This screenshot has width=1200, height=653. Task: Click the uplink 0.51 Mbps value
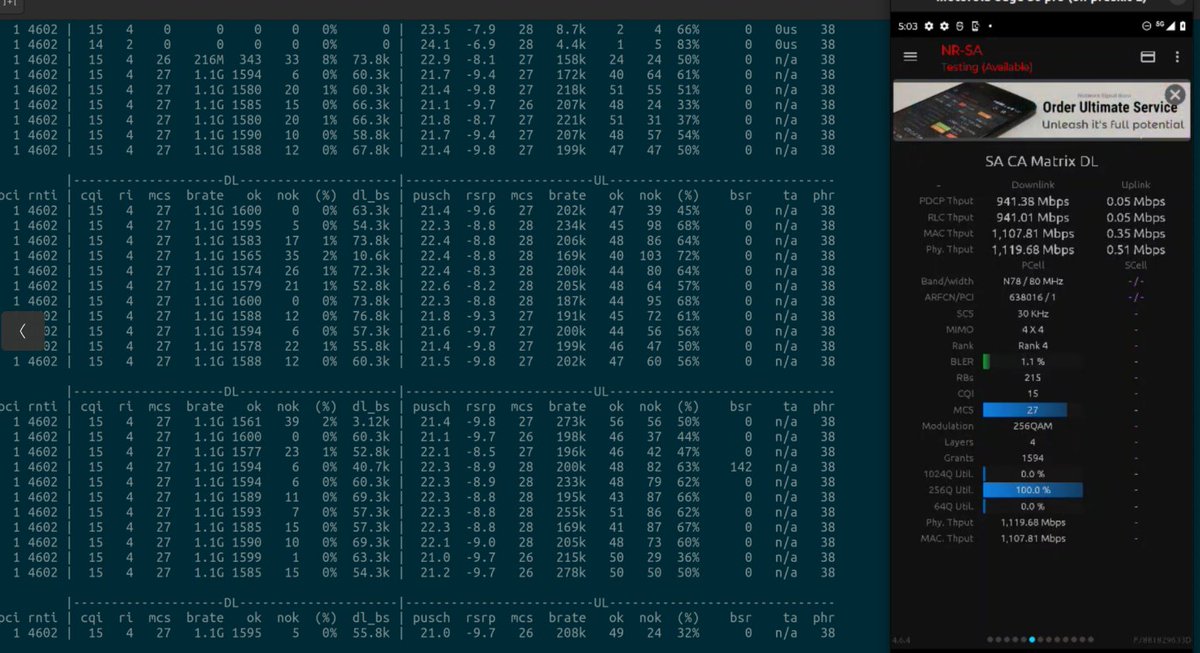1135,249
